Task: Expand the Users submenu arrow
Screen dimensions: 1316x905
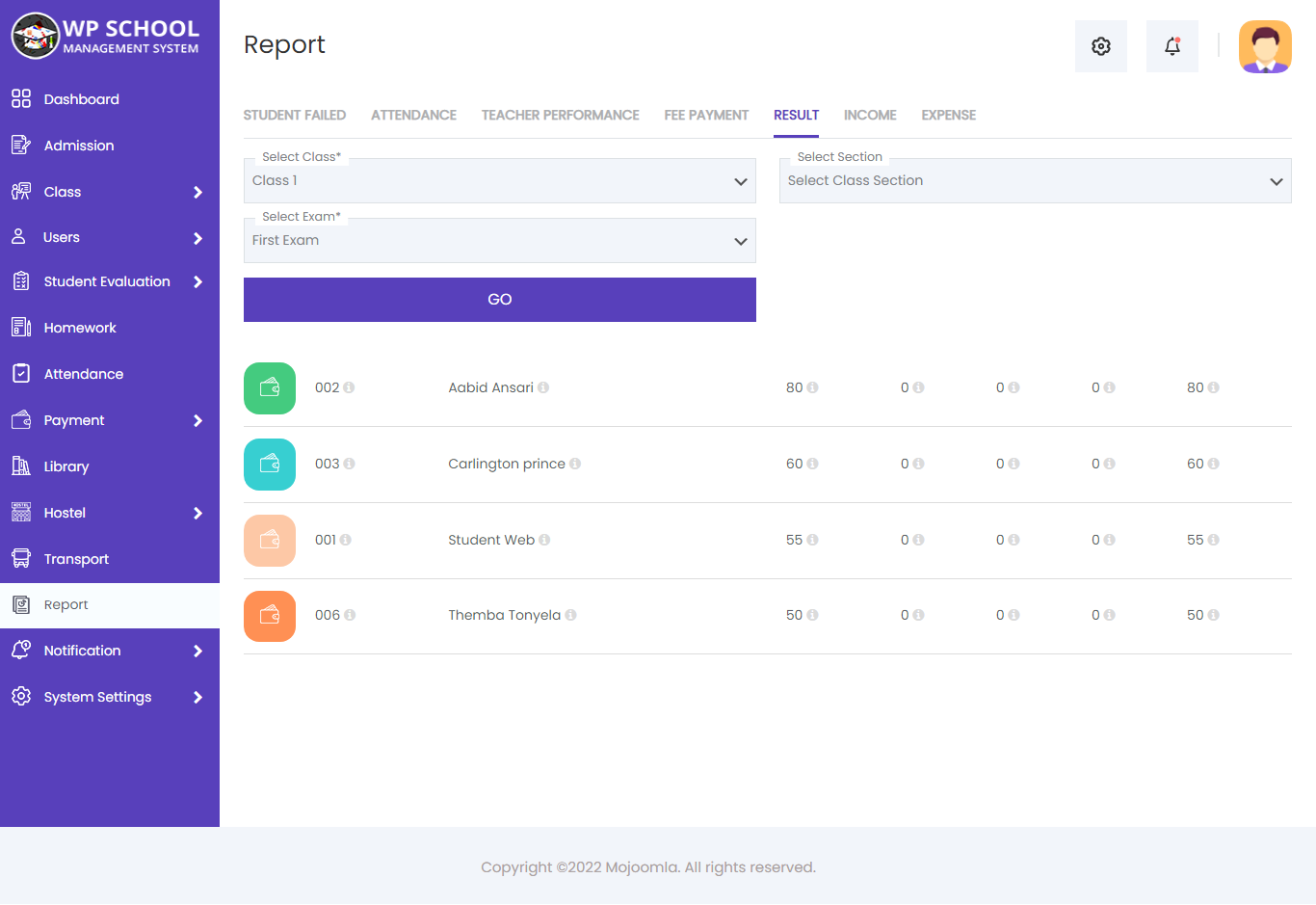Action: (197, 238)
